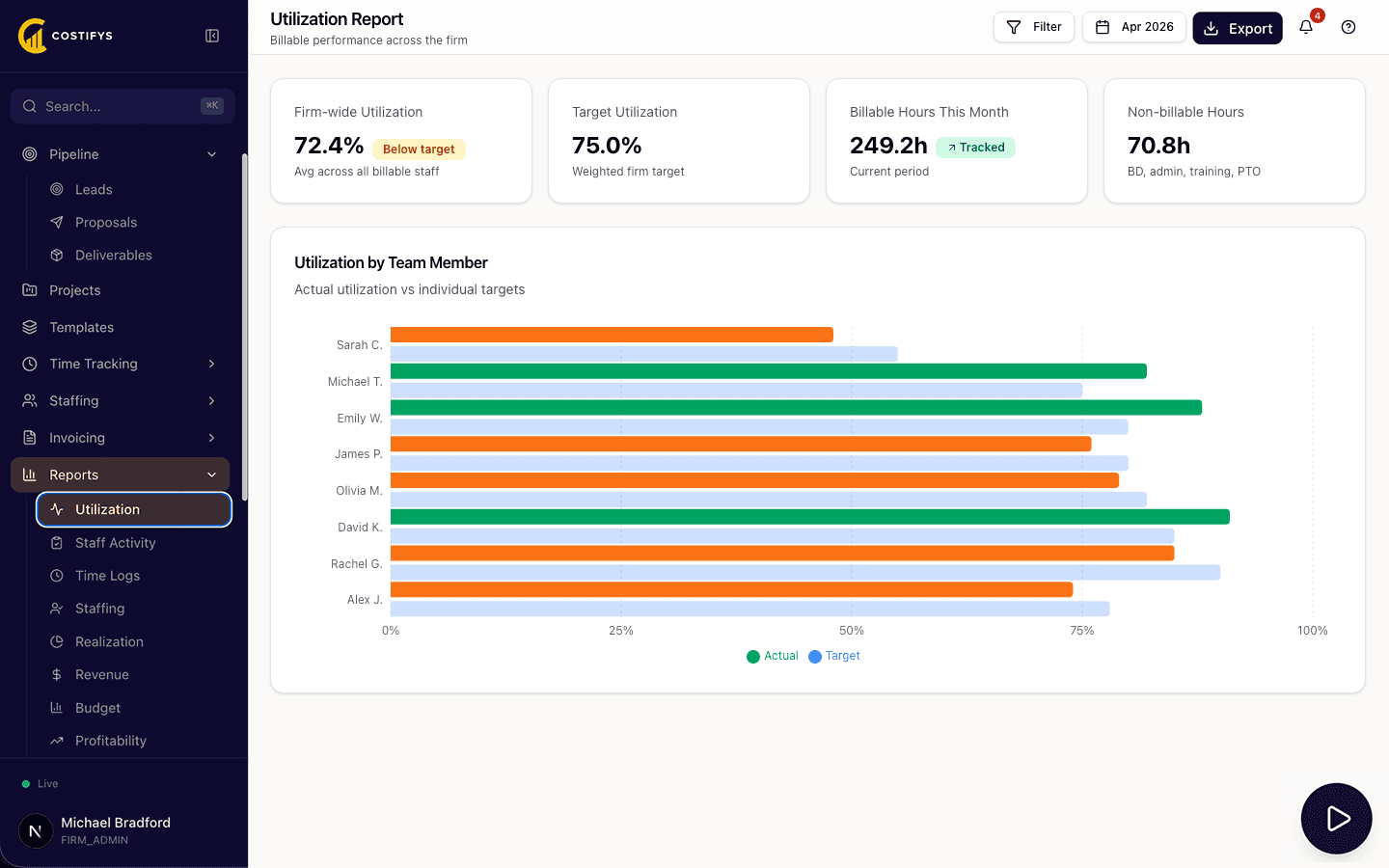The image size is (1389, 868).
Task: Expand the Time Tracking chevron
Action: (x=212, y=364)
